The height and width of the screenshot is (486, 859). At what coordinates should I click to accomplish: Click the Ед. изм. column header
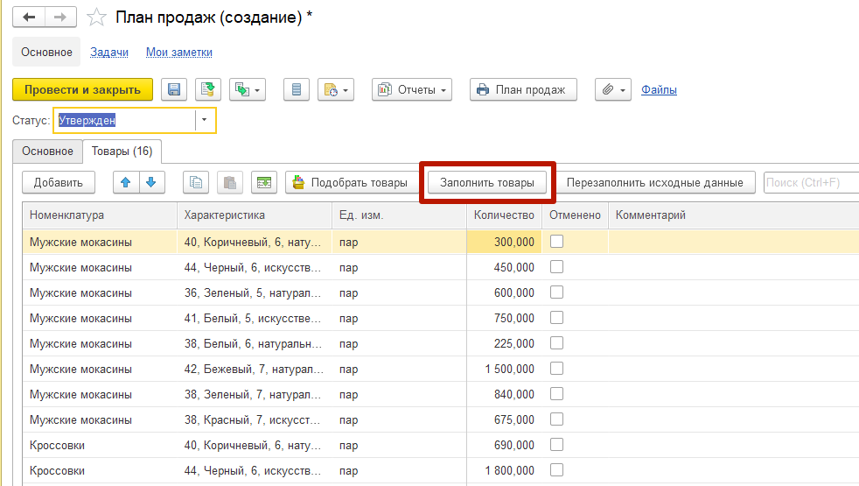tap(399, 215)
